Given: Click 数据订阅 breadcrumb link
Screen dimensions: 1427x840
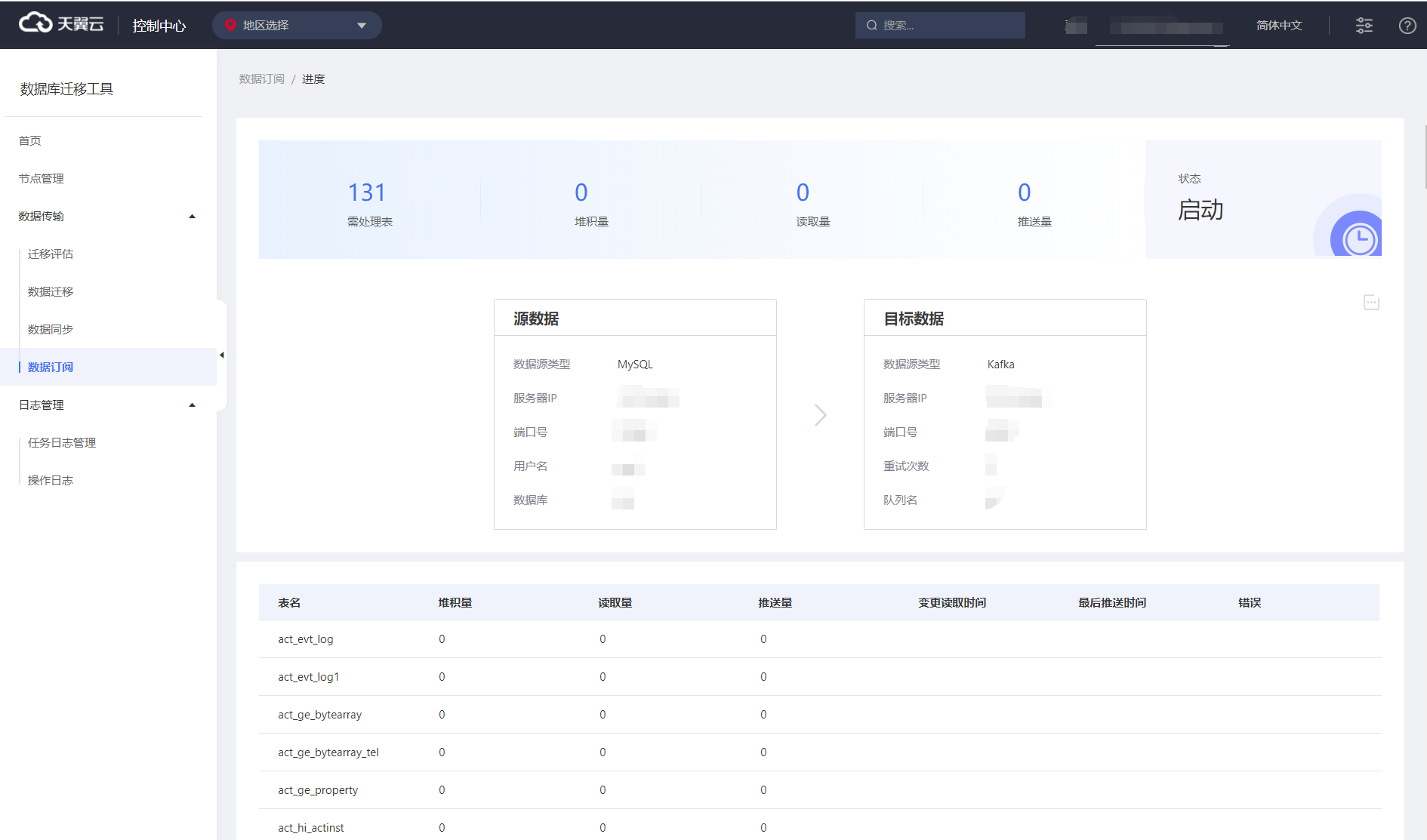Looking at the screenshot, I should click(x=262, y=78).
